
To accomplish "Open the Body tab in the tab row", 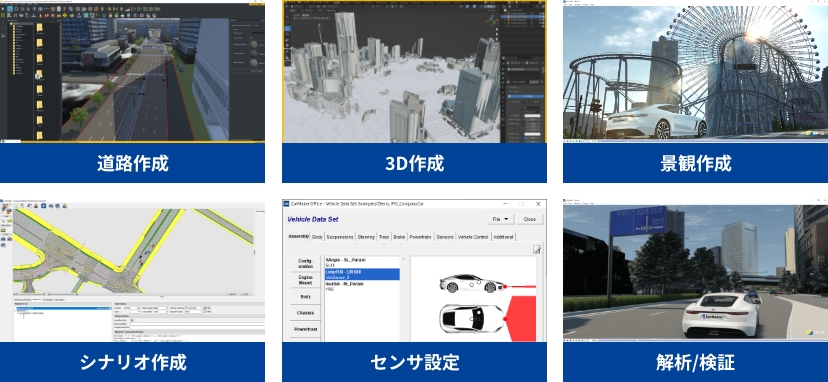I will coord(317,237).
